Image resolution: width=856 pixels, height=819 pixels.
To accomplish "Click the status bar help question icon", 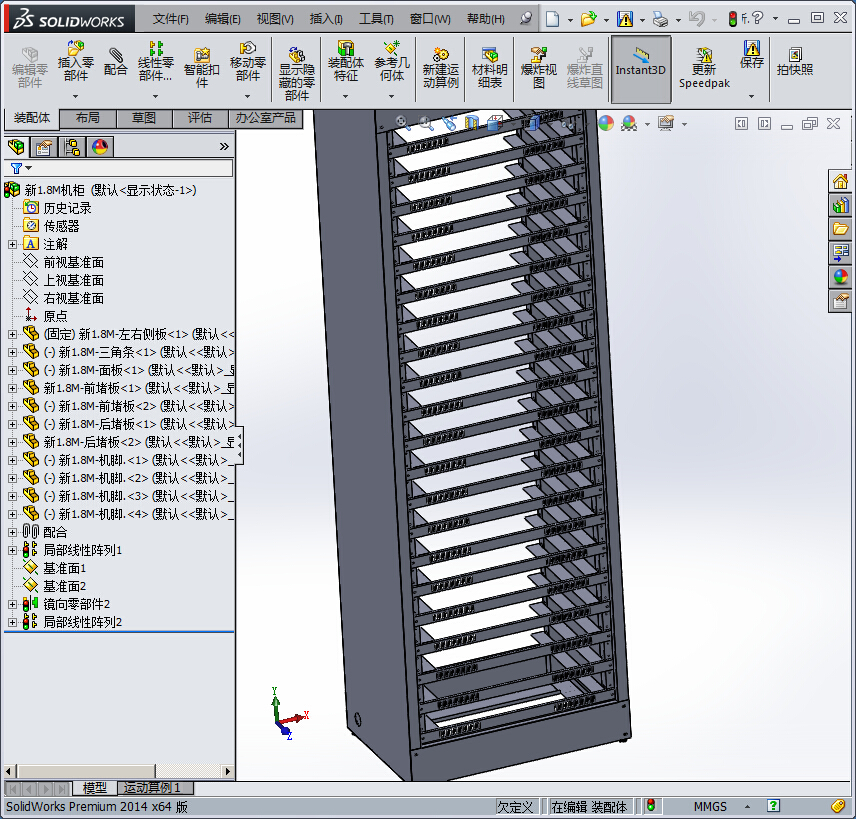I will (774, 806).
